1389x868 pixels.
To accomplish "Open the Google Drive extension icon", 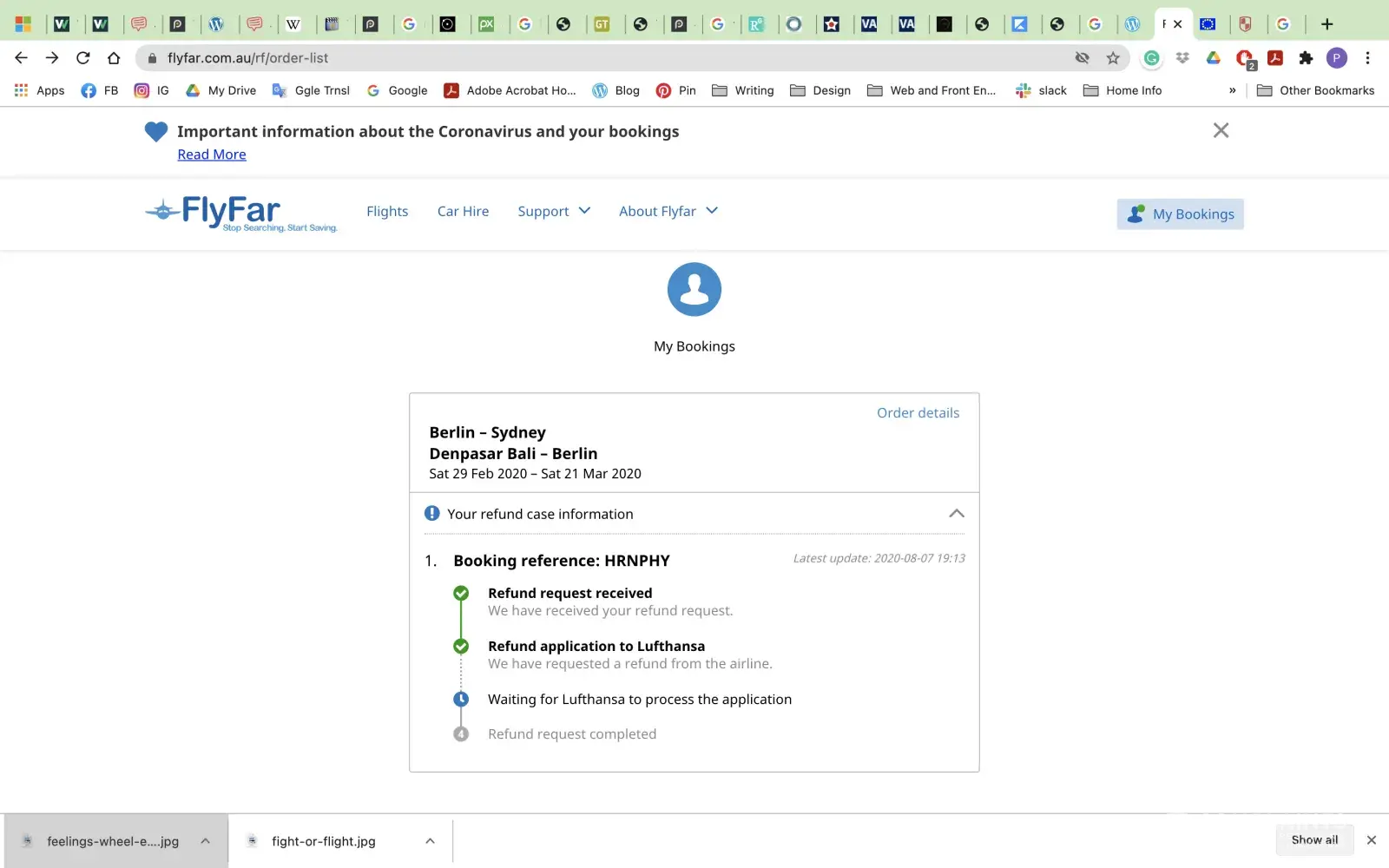I will pos(1214,58).
